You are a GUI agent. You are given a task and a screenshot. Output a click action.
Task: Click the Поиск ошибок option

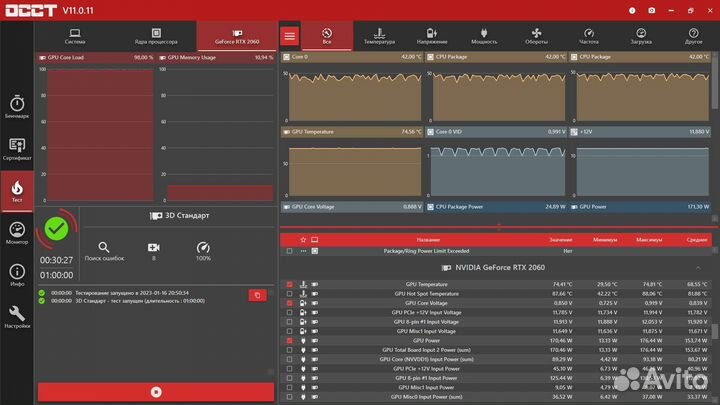pos(104,250)
